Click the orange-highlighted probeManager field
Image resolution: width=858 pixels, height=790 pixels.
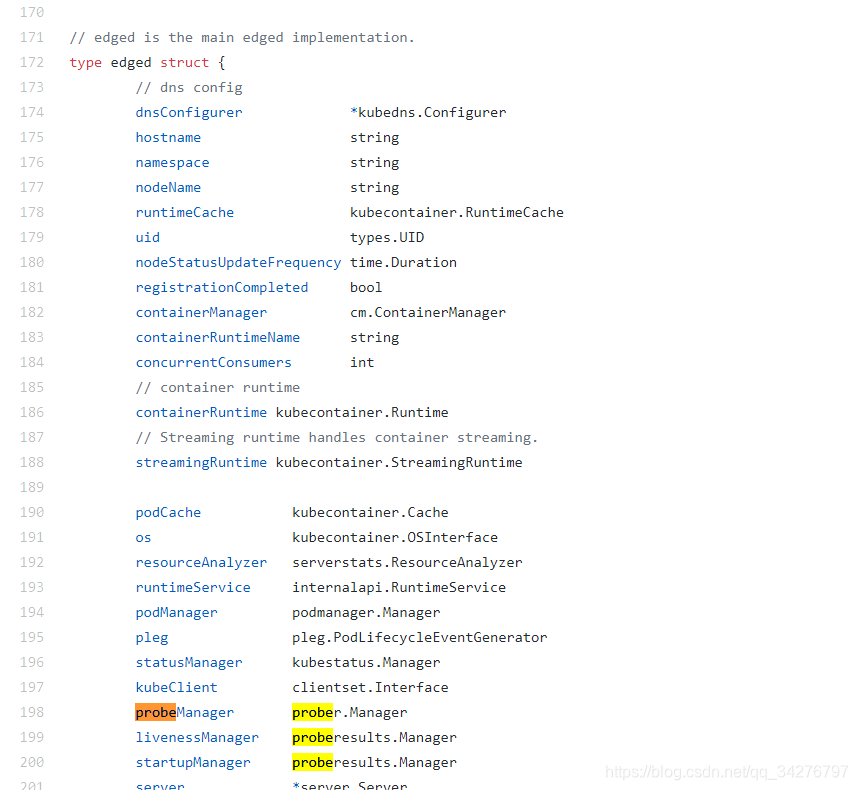[184, 712]
